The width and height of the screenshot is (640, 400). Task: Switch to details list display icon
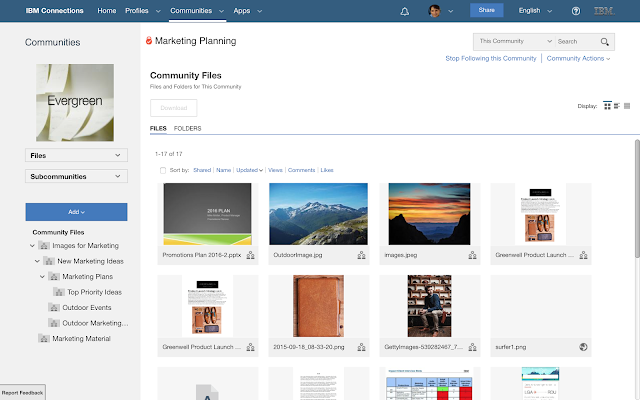point(617,106)
